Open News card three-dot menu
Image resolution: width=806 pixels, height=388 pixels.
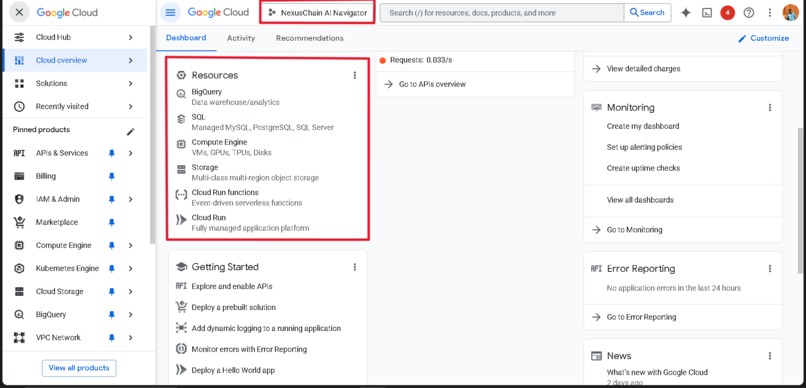(770, 356)
